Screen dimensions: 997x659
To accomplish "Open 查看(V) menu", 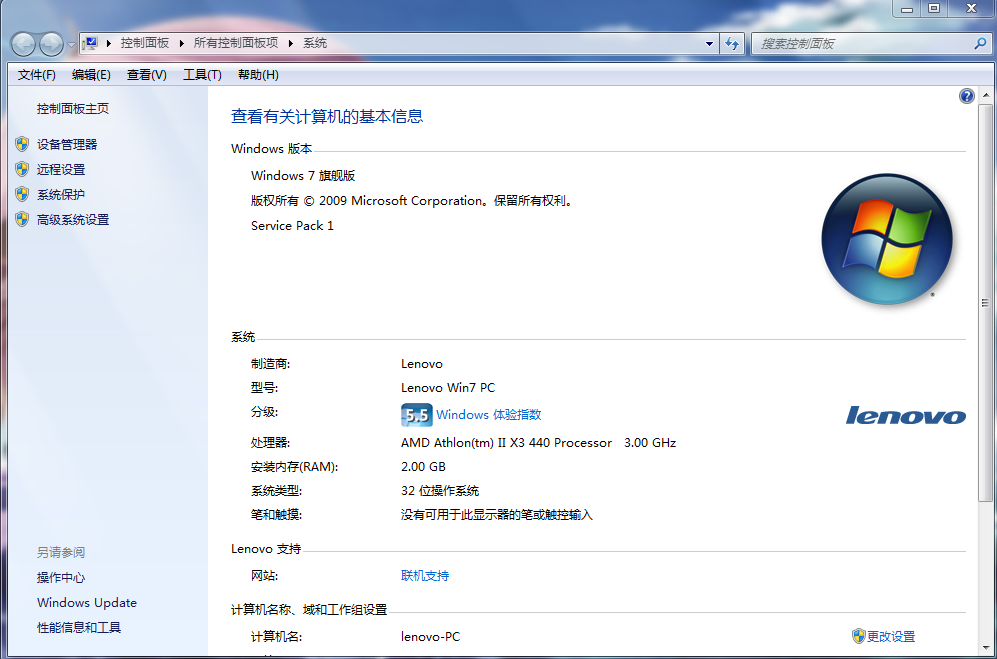I will [x=146, y=75].
